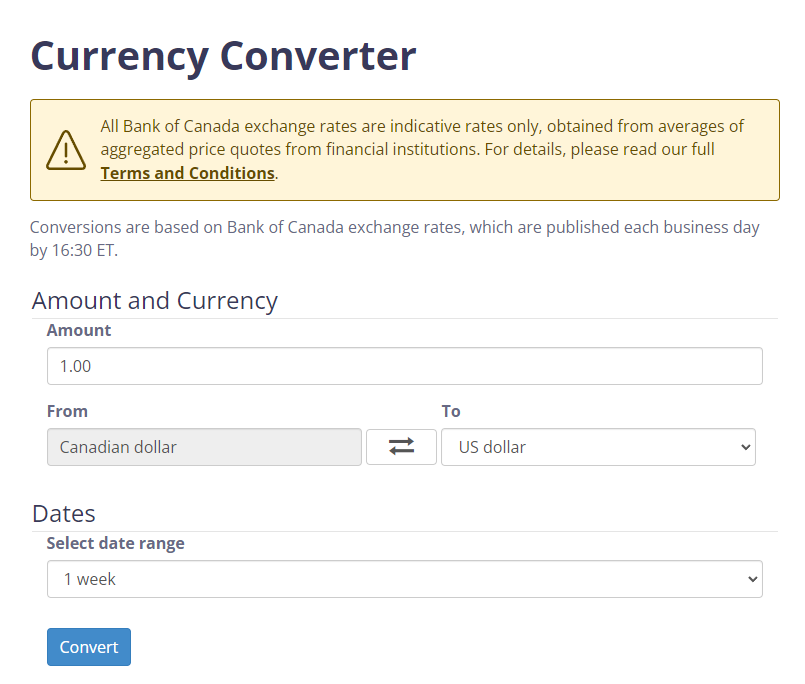805x684 pixels.
Task: Click the chevron arrow on date range selector
Action: tap(750, 579)
